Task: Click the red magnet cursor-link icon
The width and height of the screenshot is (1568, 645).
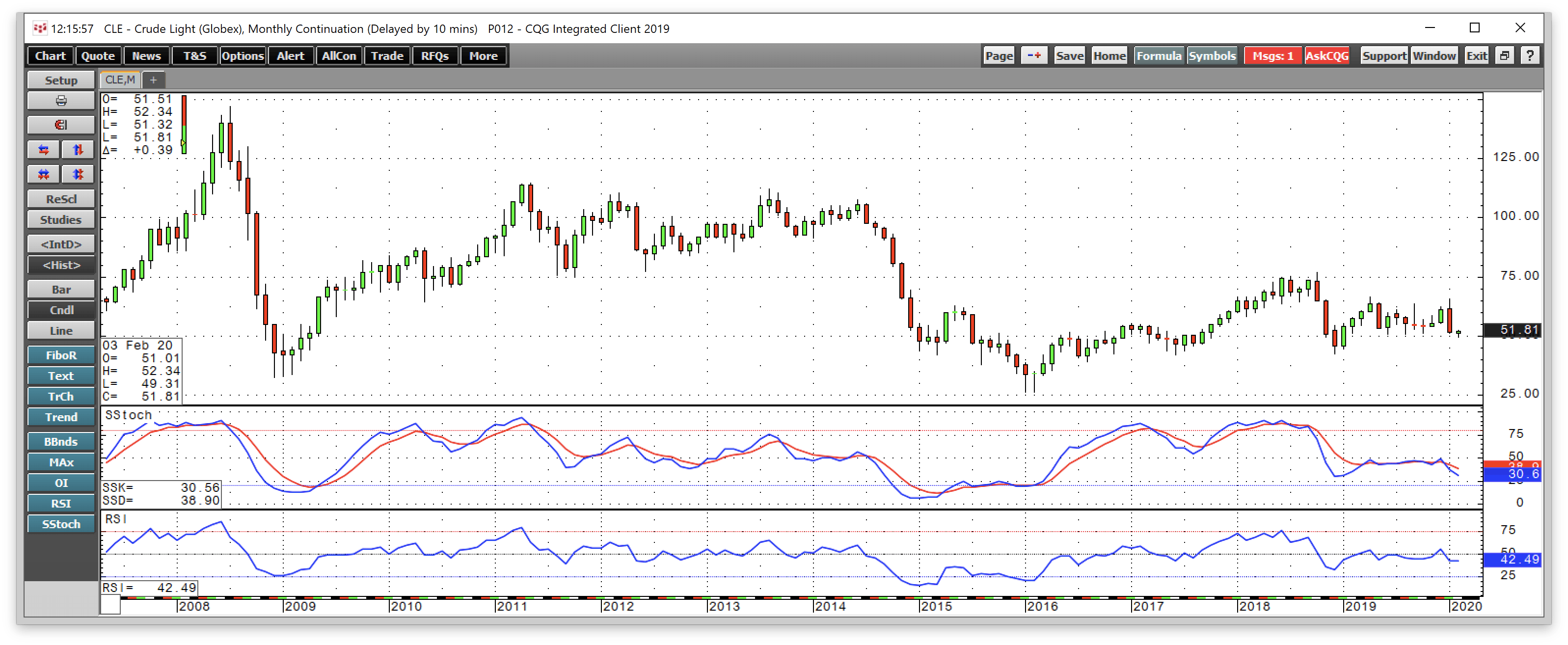Action: click(61, 125)
